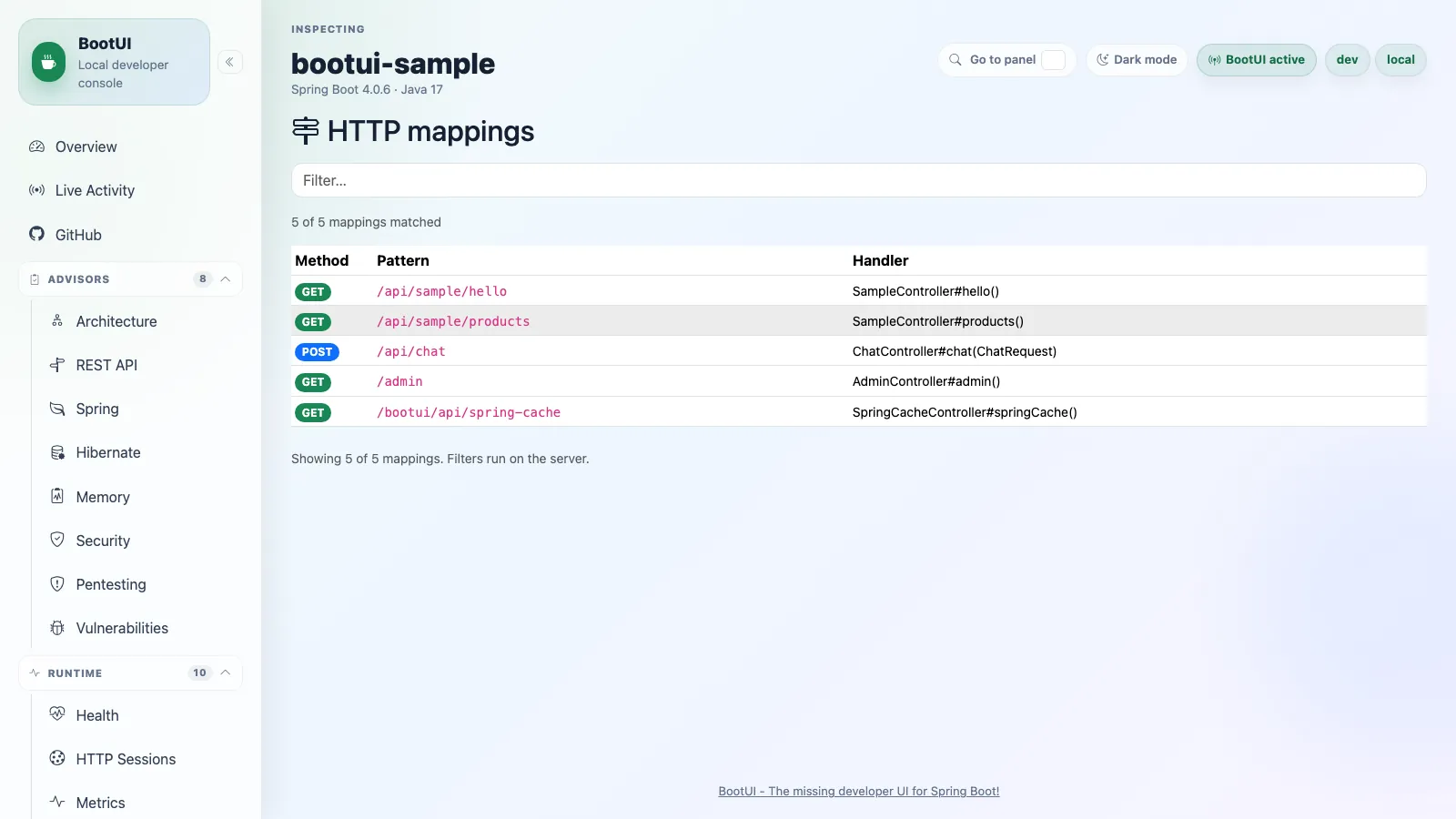Click the SampleController#products() handler
This screenshot has width=1456, height=819.
tap(938, 321)
